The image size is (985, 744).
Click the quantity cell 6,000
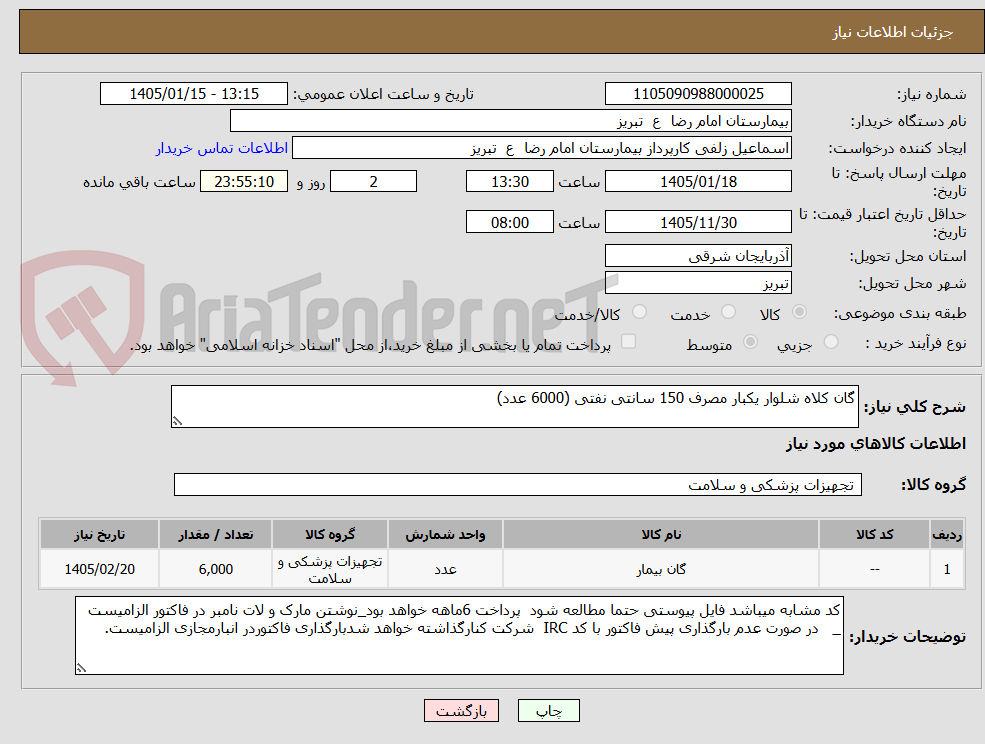click(215, 569)
